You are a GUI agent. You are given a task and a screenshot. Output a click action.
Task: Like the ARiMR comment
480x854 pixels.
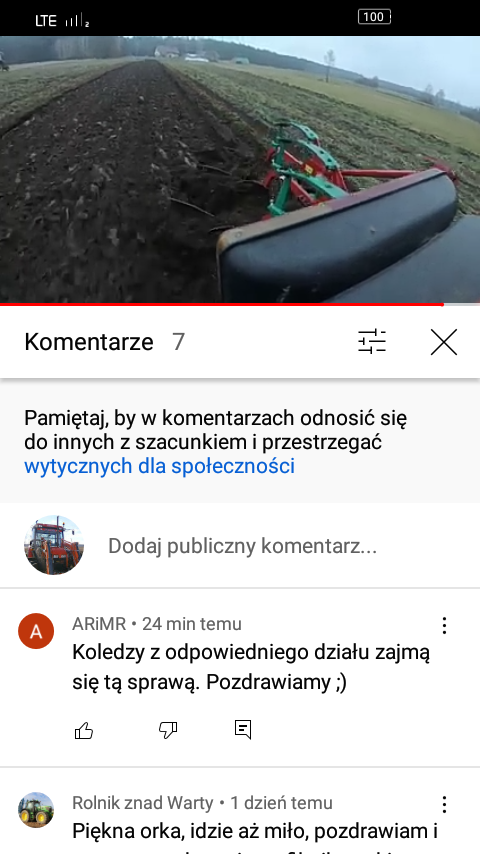pyautogui.click(x=84, y=730)
